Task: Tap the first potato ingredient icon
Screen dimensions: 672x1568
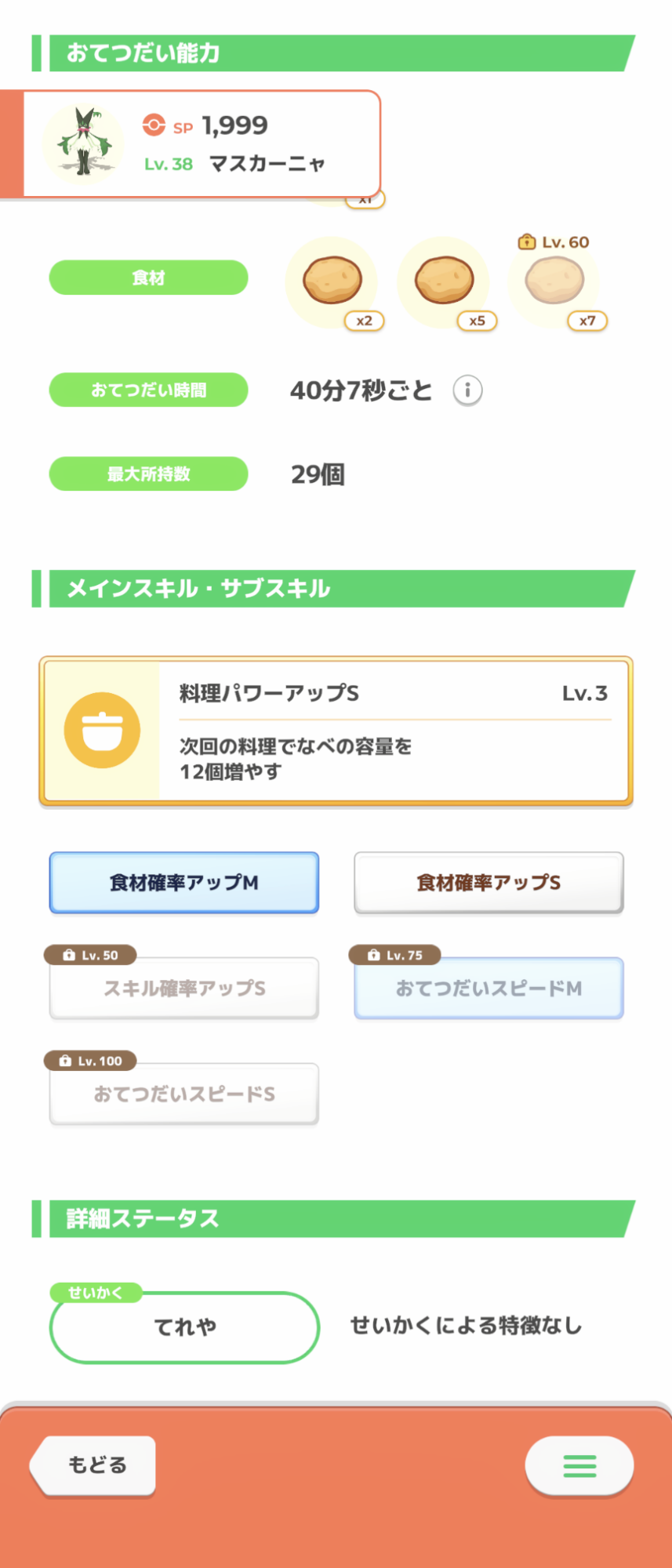Action: pyautogui.click(x=332, y=281)
